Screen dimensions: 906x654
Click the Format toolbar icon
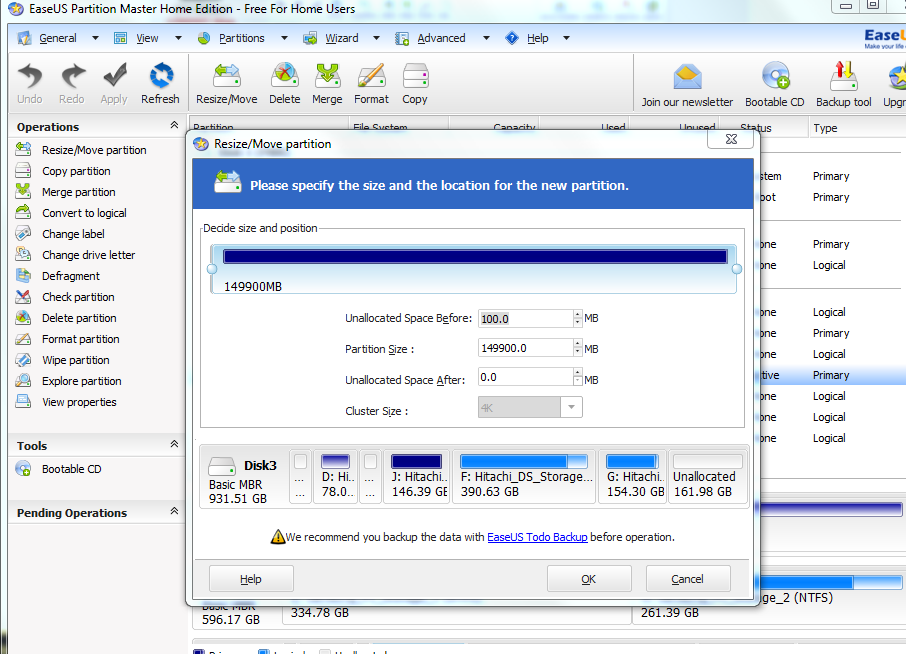tap(371, 84)
